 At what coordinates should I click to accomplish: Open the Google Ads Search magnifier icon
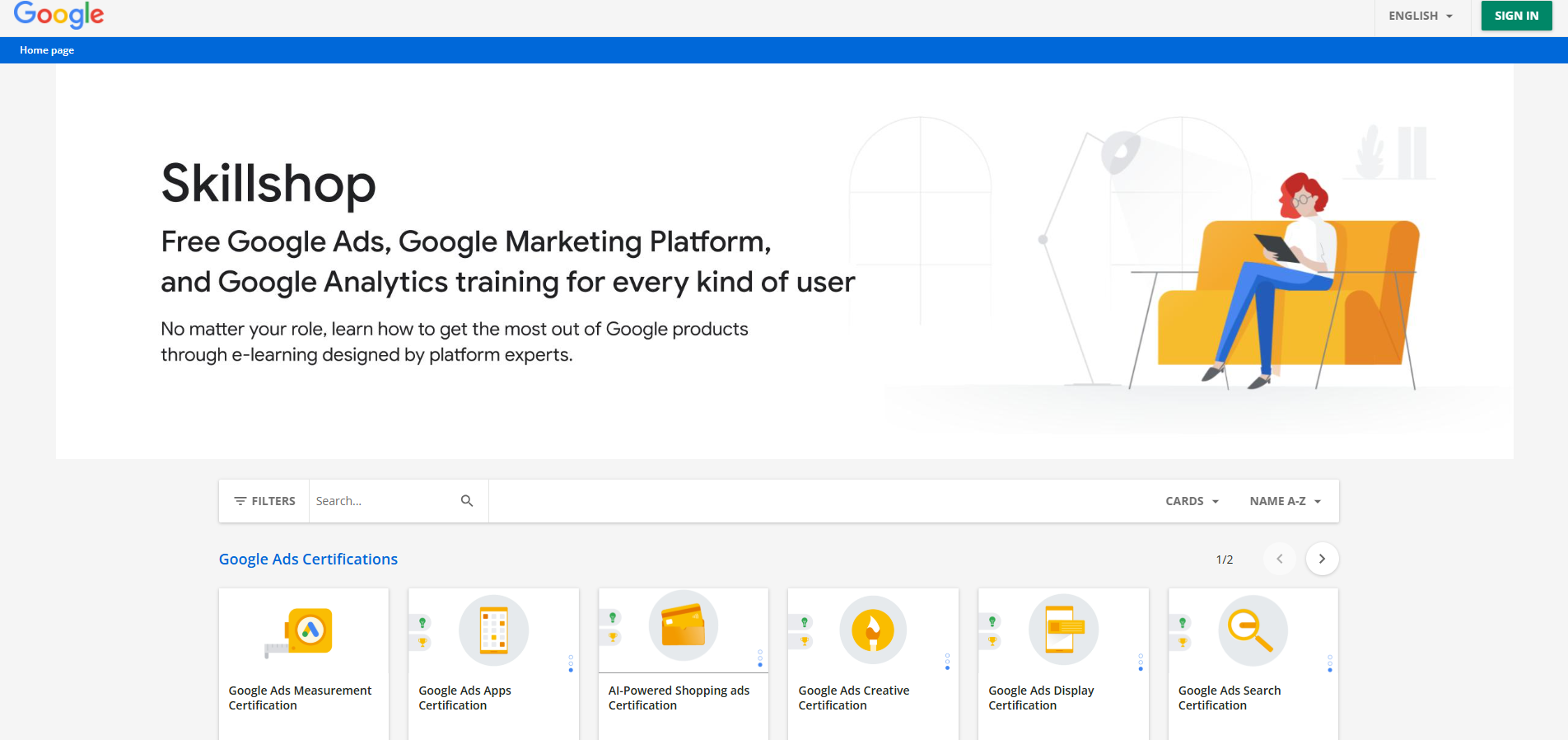pos(1253,630)
